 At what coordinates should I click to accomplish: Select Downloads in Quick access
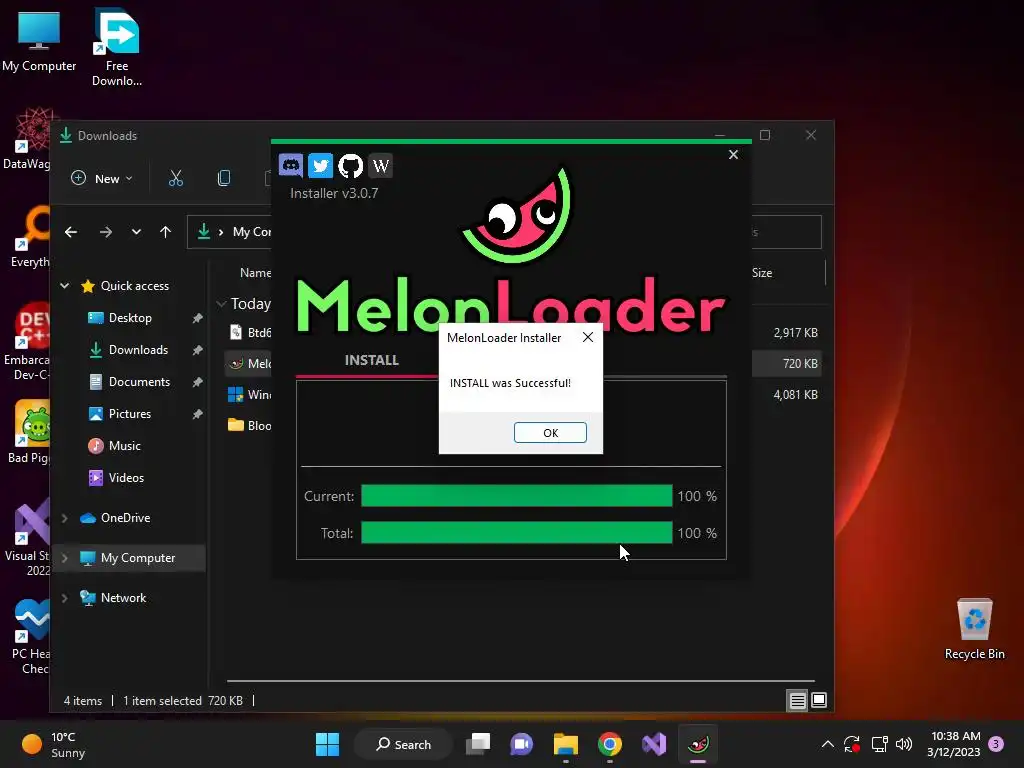click(x=138, y=349)
